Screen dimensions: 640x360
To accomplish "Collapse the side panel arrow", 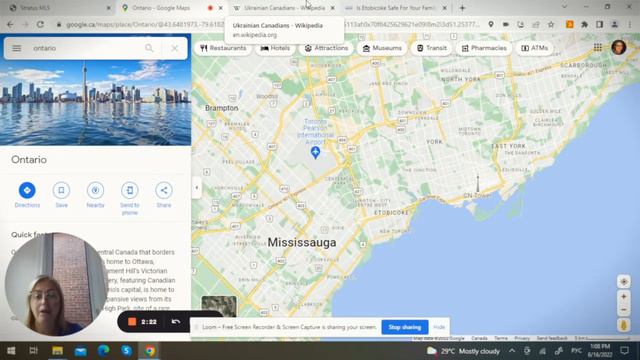I will [x=197, y=188].
